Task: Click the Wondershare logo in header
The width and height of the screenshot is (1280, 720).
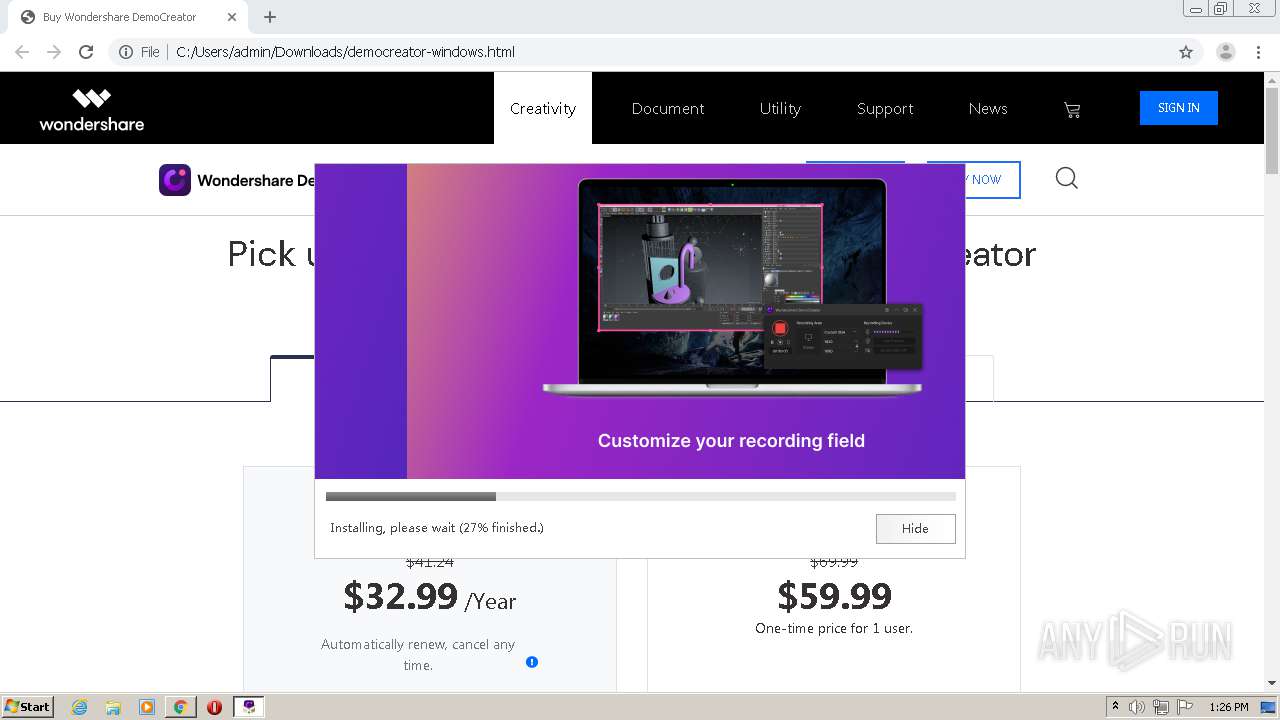Action: [92, 110]
